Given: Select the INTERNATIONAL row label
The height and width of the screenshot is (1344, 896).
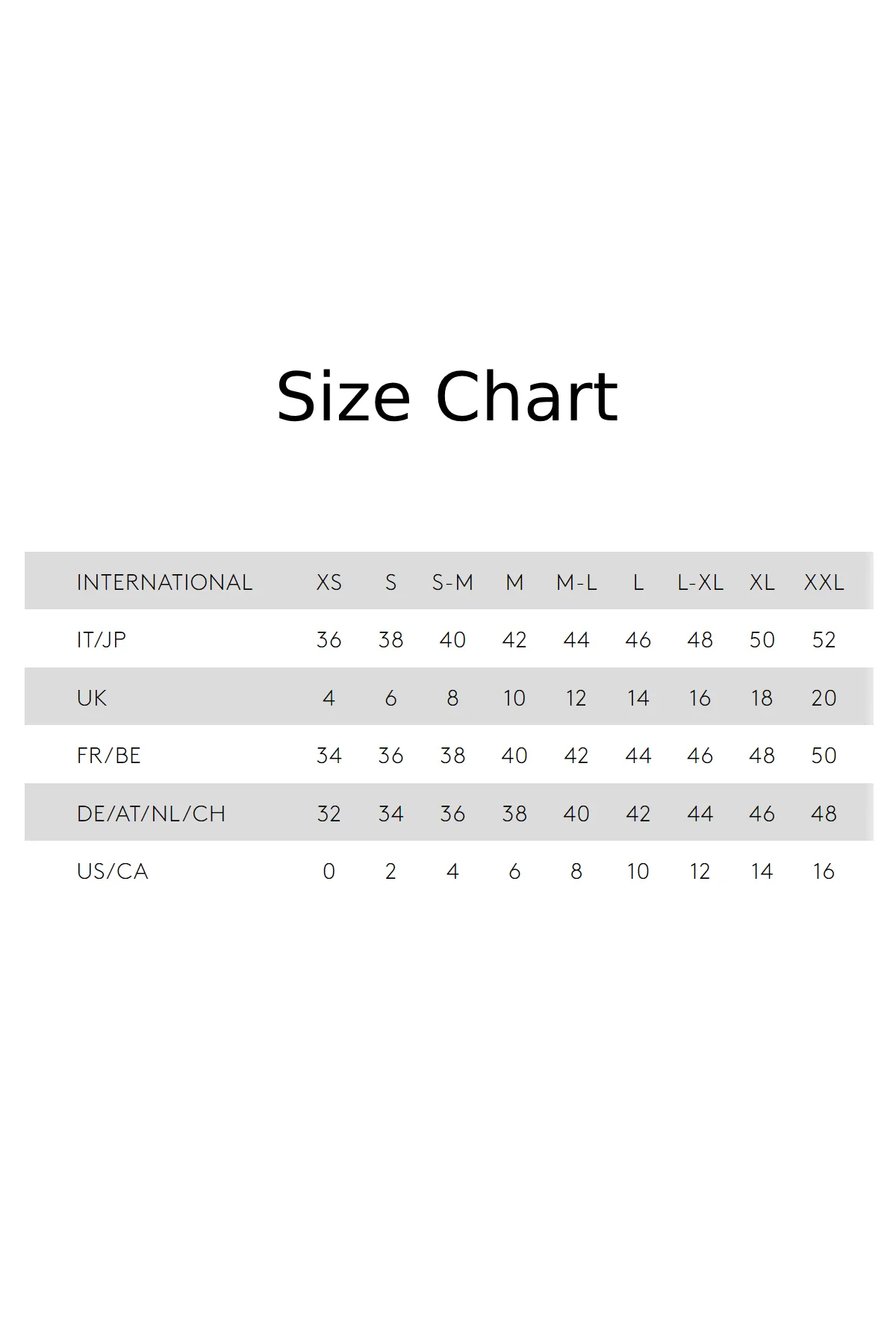Looking at the screenshot, I should click(x=164, y=582).
